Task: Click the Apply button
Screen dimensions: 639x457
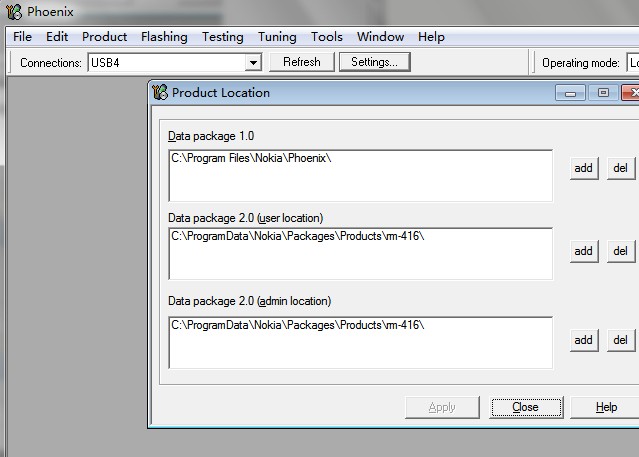Action: pyautogui.click(x=442, y=407)
